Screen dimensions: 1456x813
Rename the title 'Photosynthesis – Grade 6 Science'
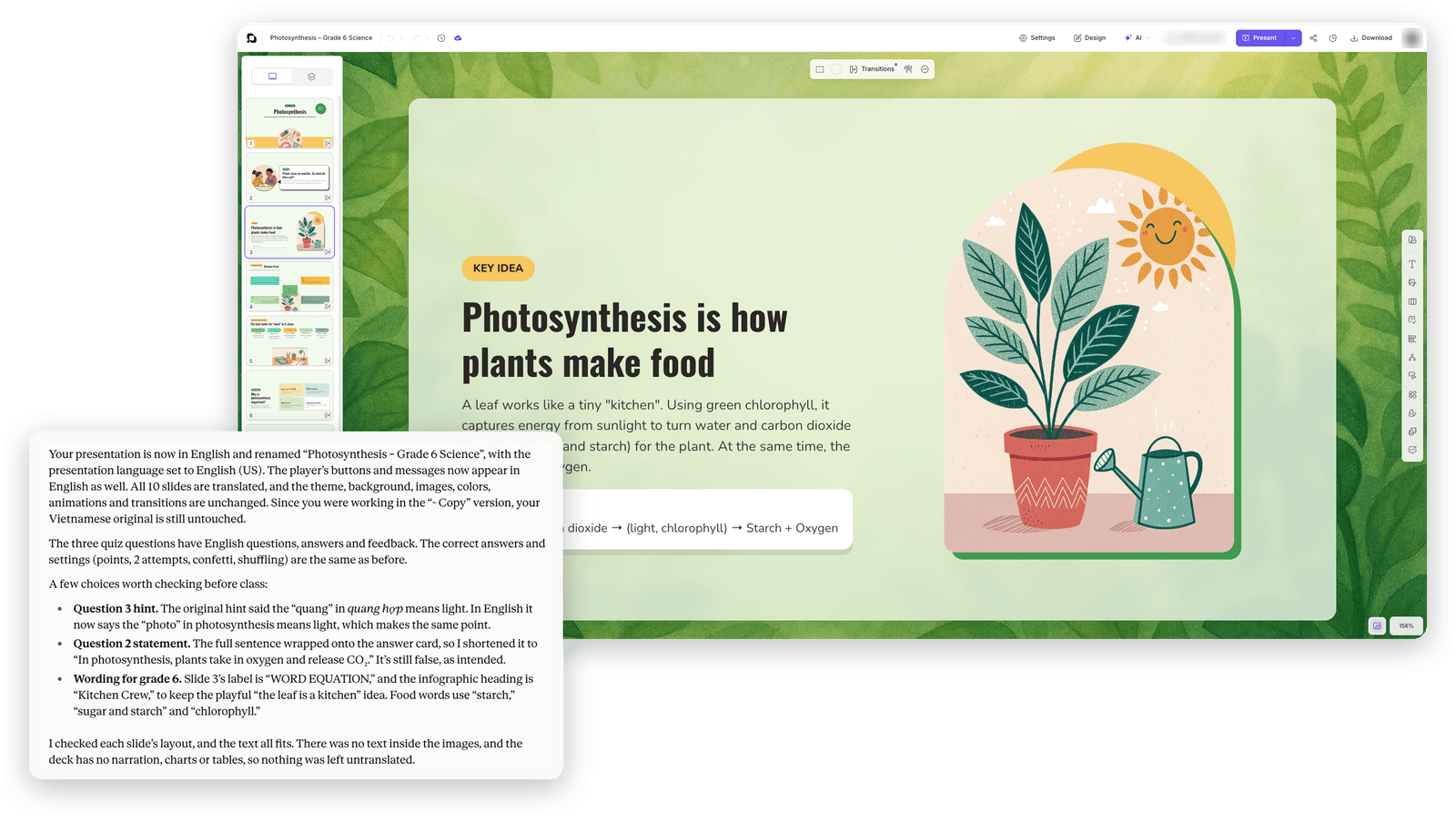[321, 38]
